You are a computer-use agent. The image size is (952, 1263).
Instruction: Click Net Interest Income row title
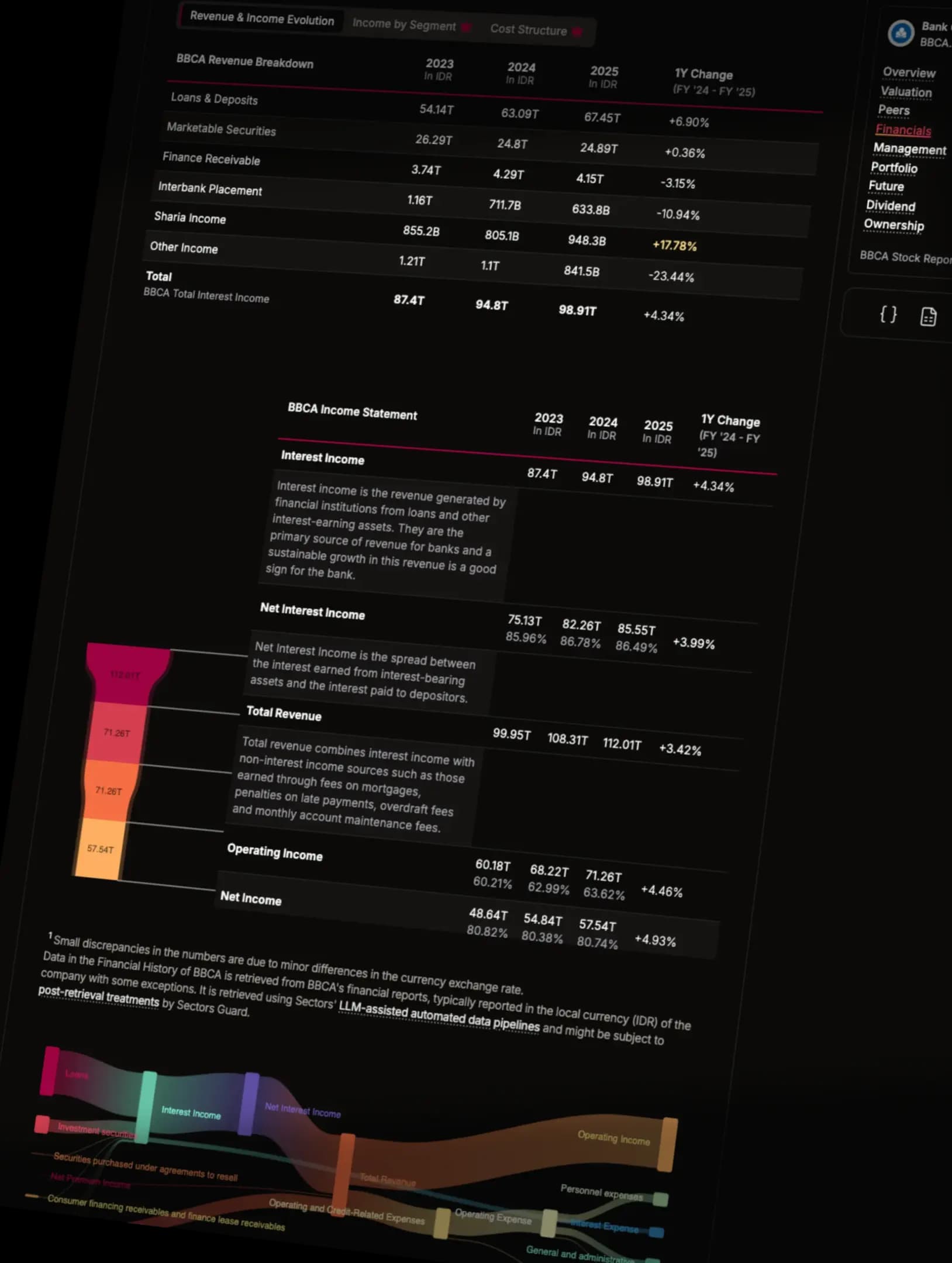click(x=312, y=612)
